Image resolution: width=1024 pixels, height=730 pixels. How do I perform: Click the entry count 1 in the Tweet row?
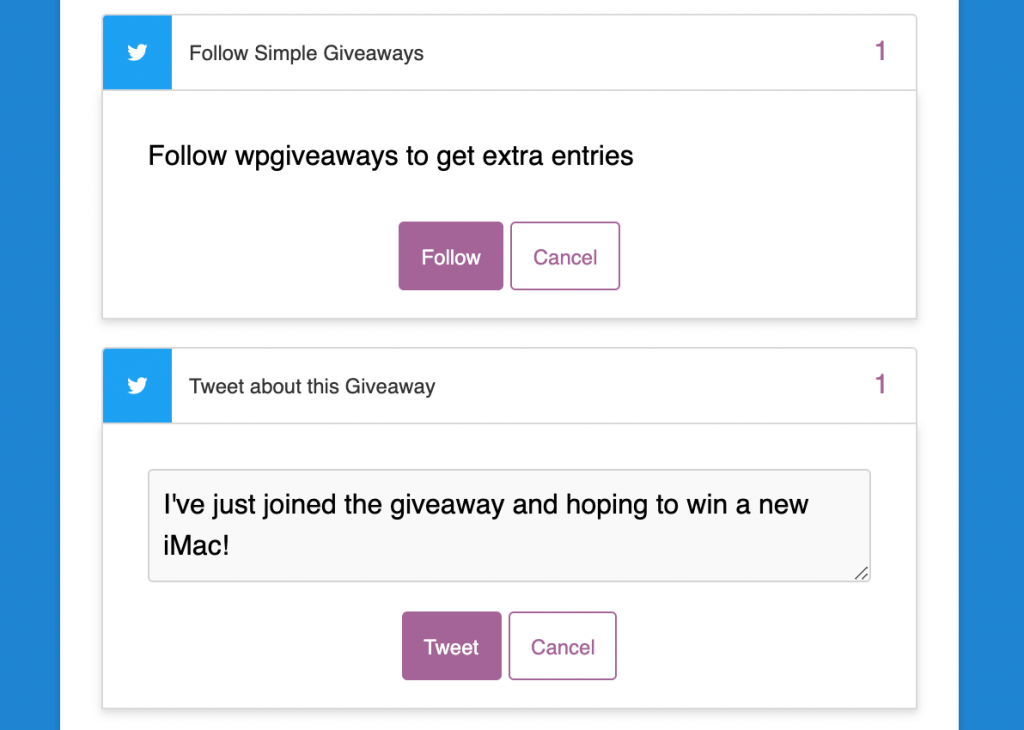pyautogui.click(x=880, y=384)
